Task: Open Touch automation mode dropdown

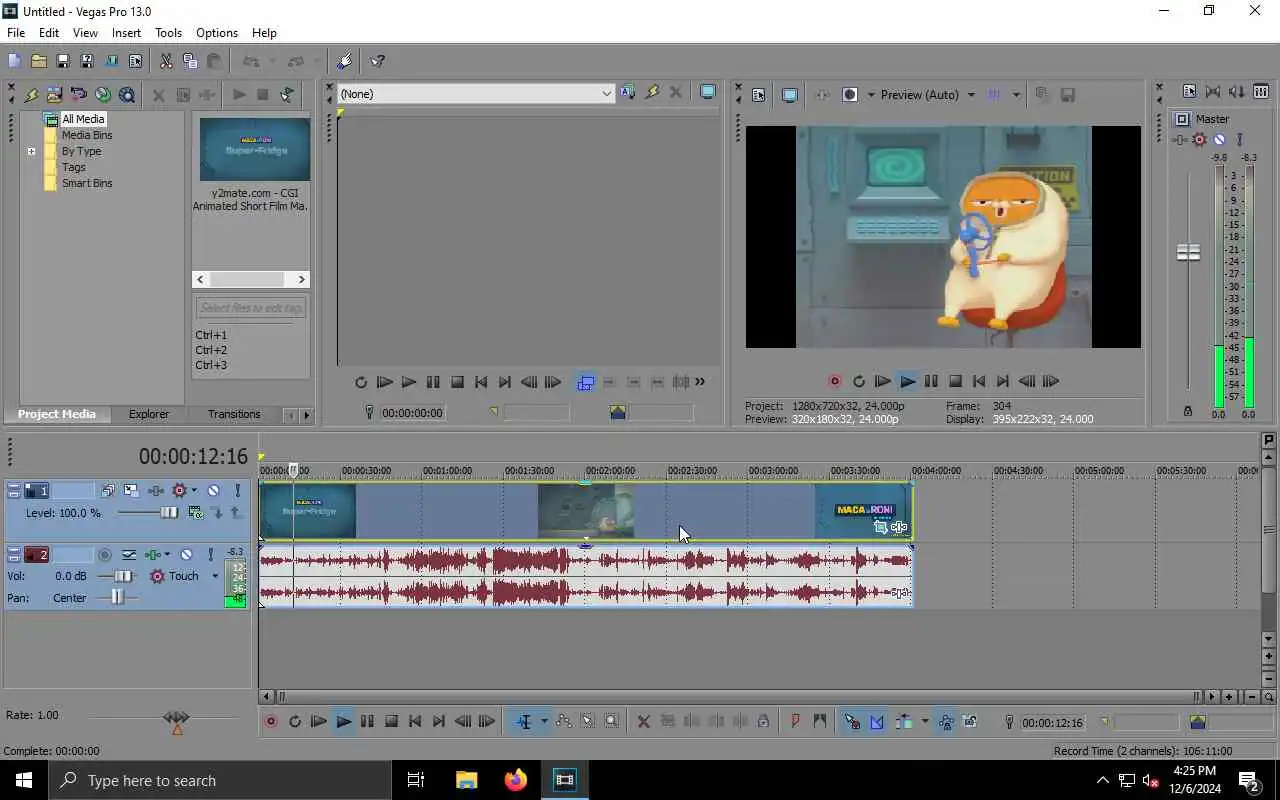Action: click(214, 576)
